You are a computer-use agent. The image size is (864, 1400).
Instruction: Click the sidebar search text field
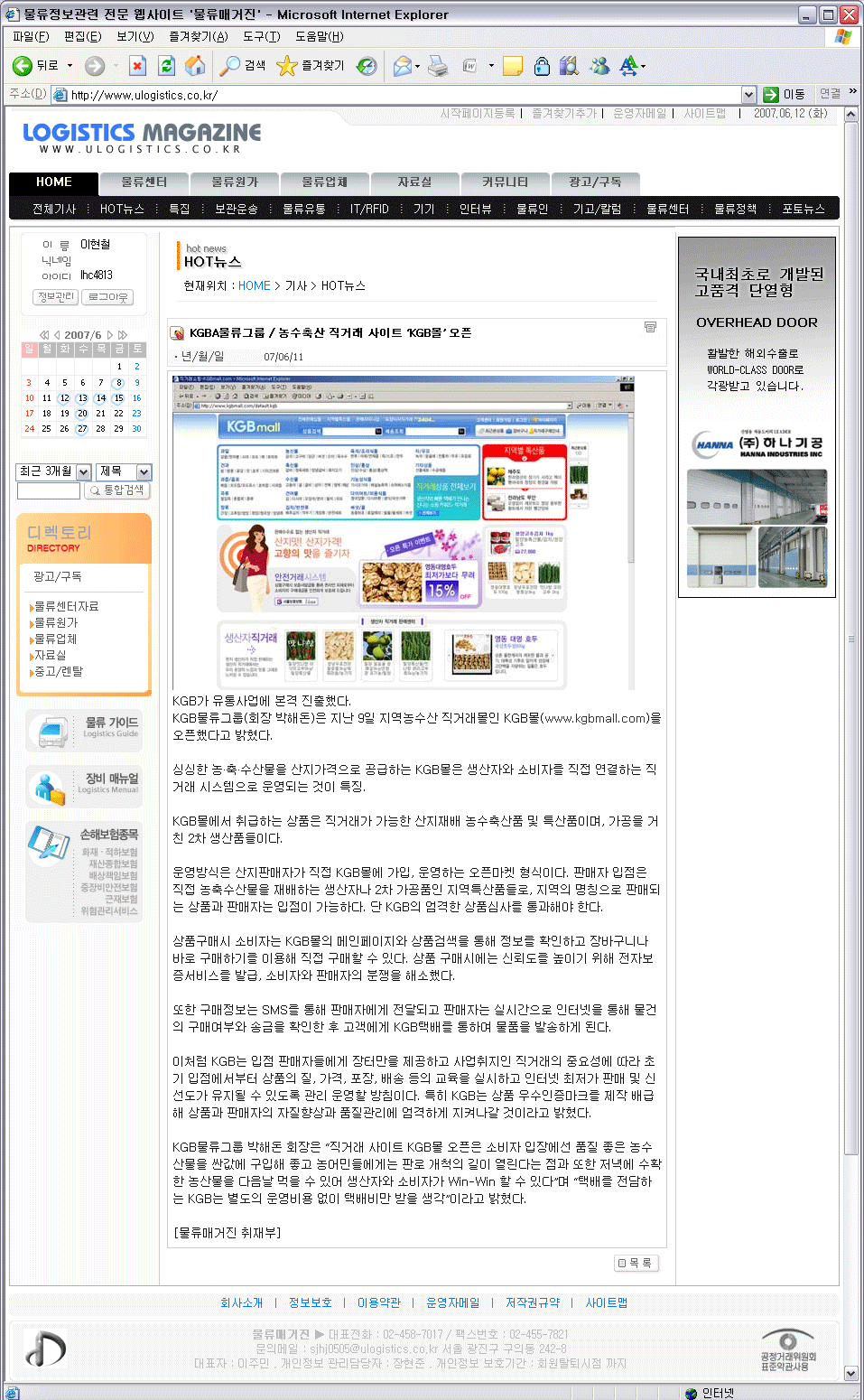(x=49, y=491)
